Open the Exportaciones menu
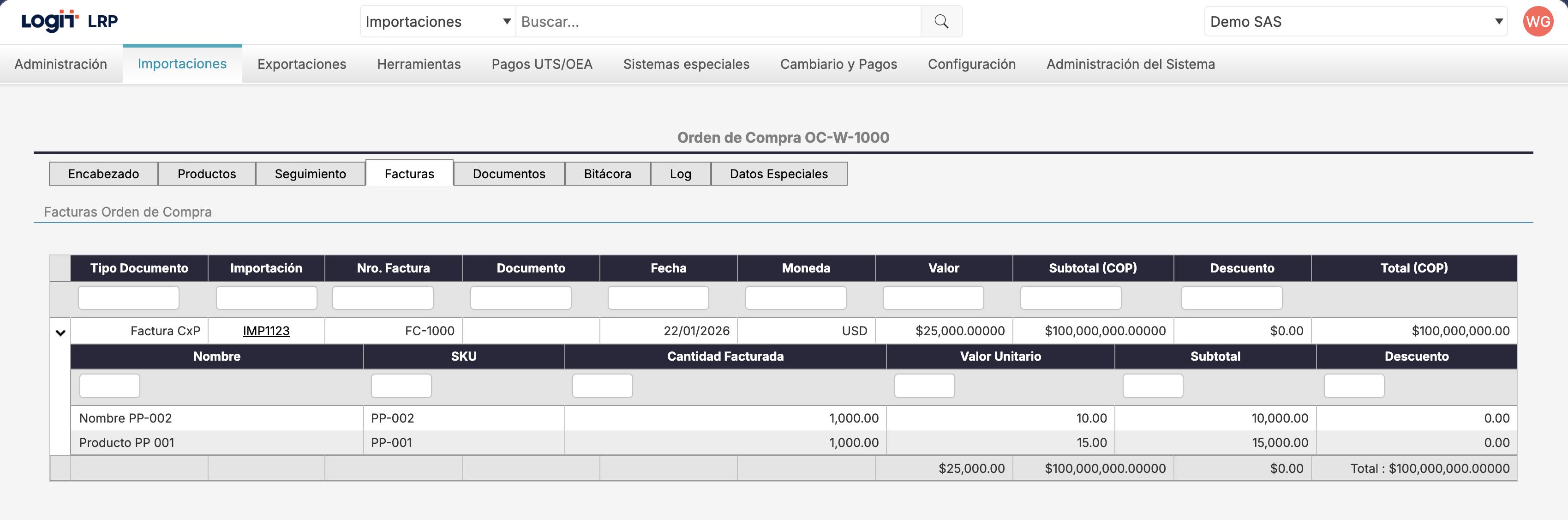 tap(301, 64)
